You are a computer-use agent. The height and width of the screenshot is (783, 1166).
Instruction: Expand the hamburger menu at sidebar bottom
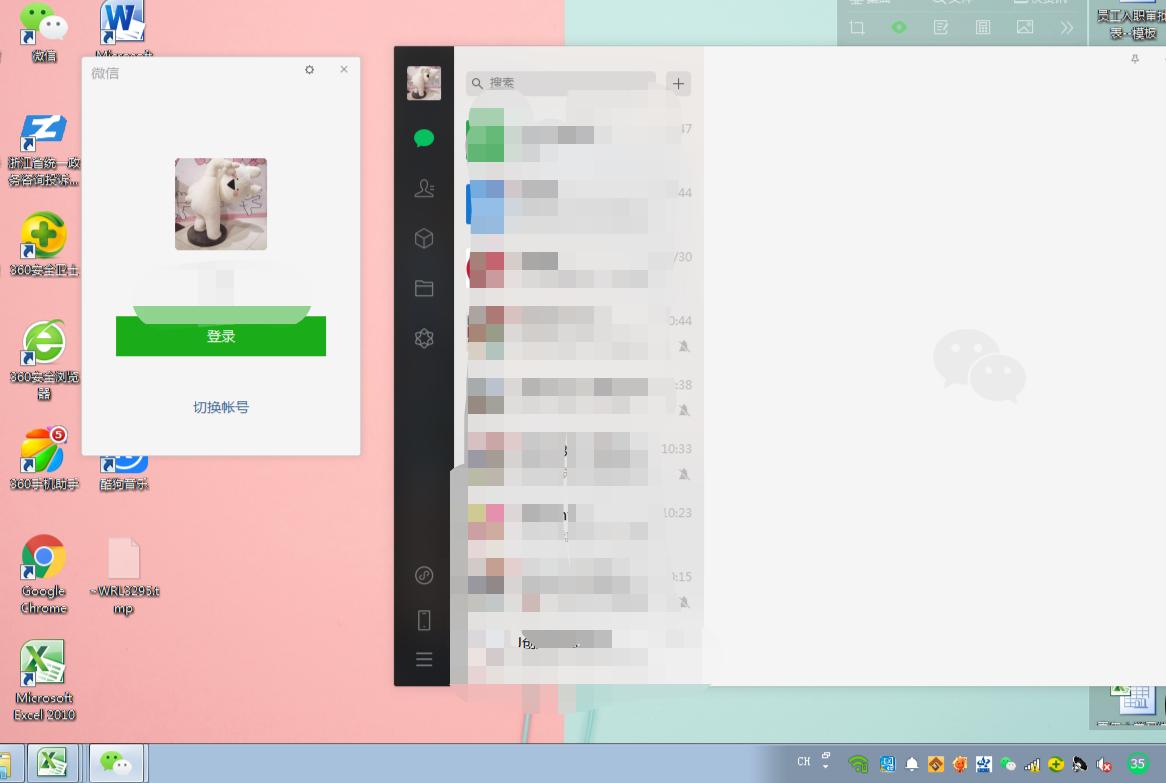pos(424,659)
